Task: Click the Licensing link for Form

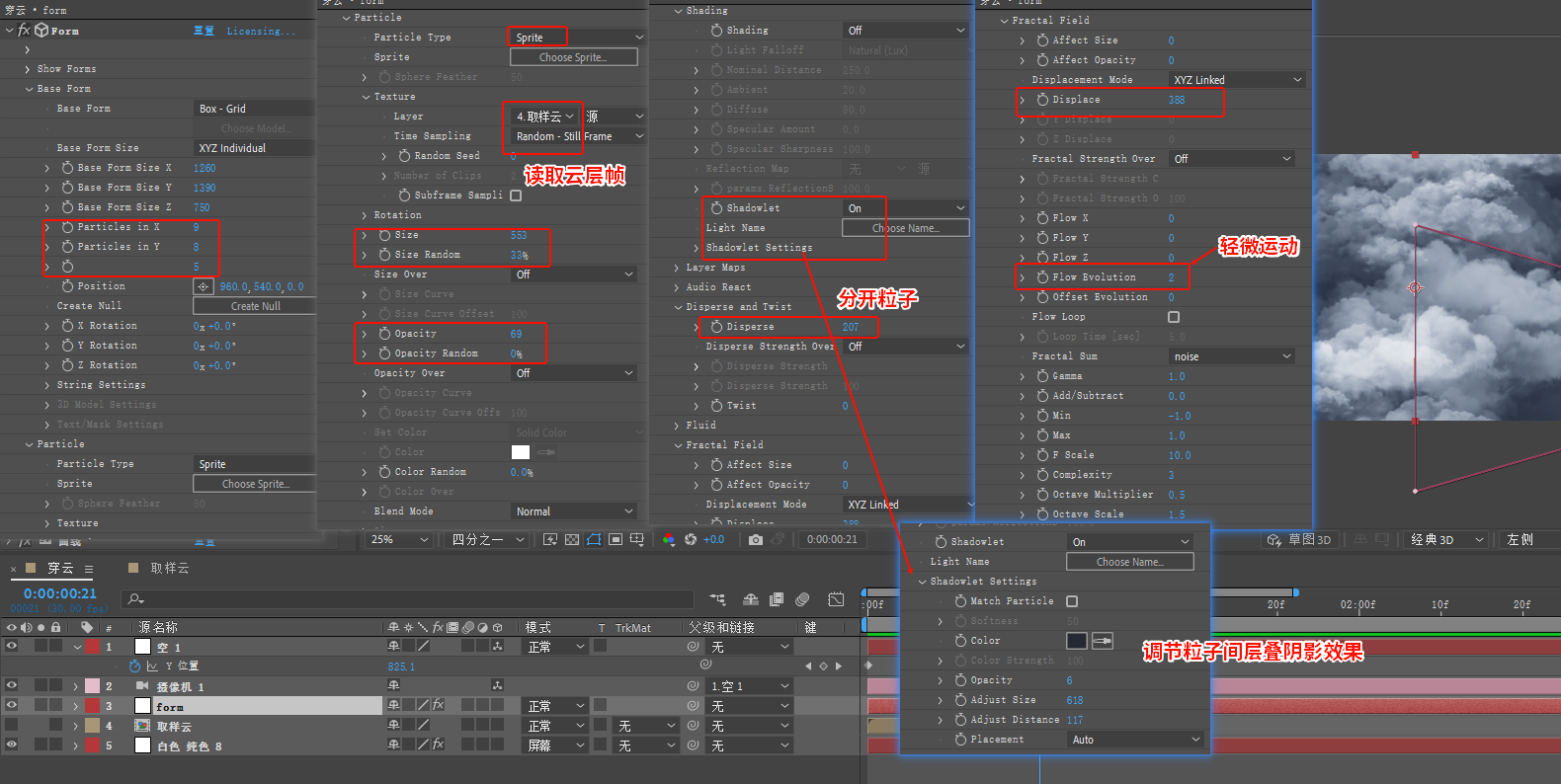Action: 261,31
